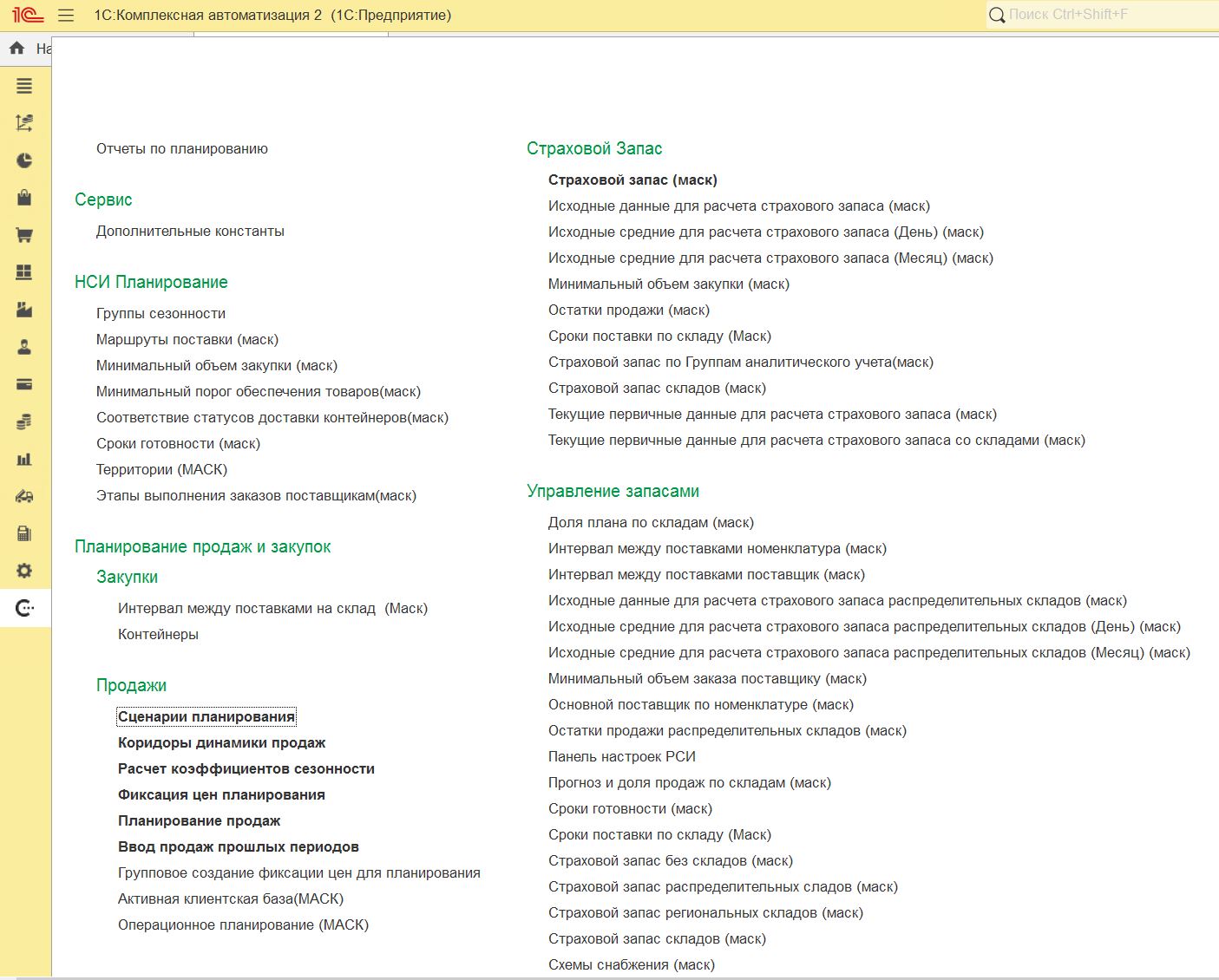1219x980 pixels.
Task: Click the magnifier search icon
Action: [997, 15]
